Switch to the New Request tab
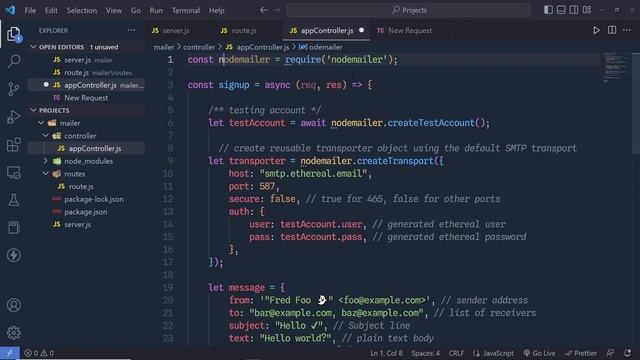640x360 pixels. point(410,31)
